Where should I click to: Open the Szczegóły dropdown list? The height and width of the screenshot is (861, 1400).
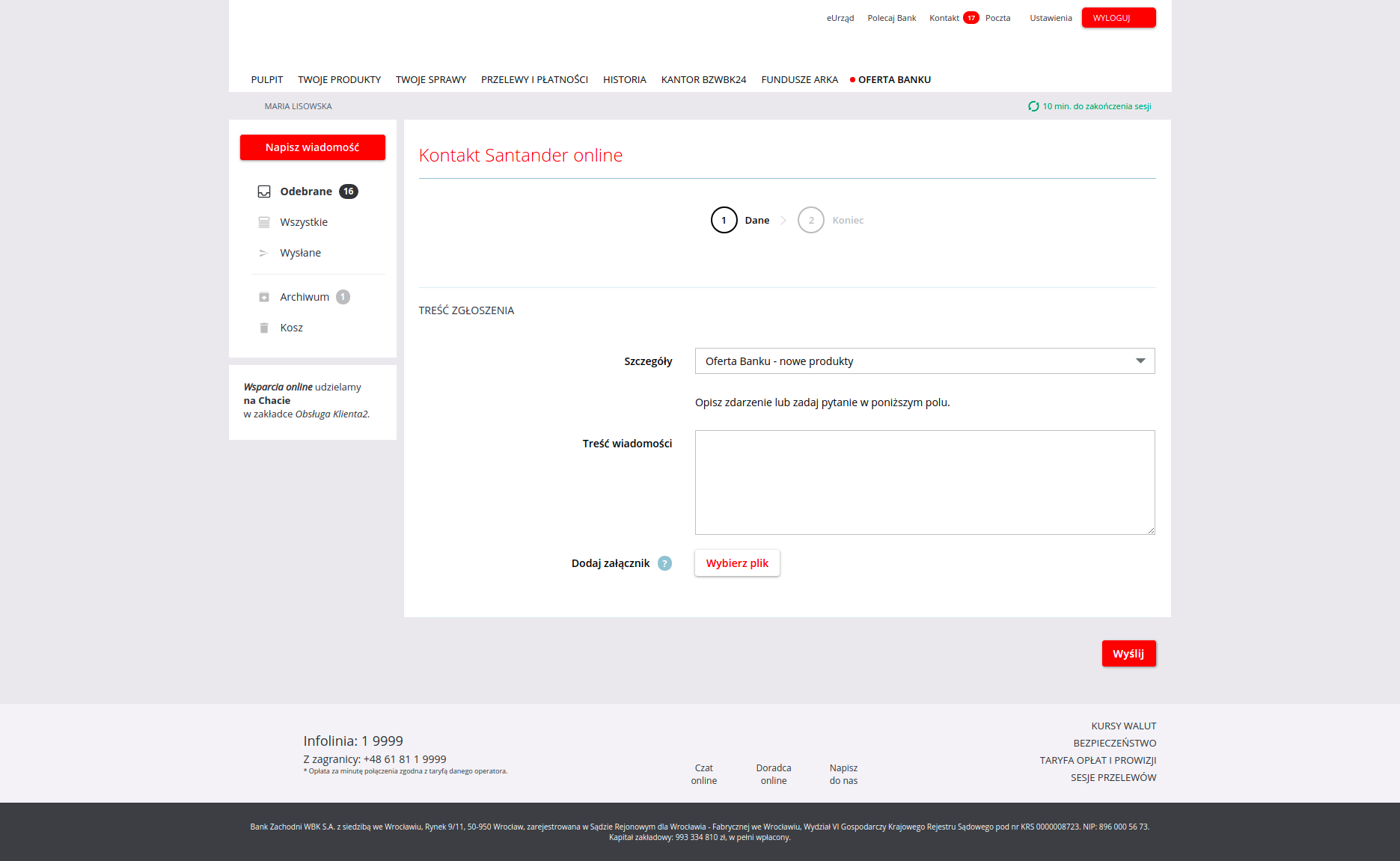pos(925,361)
